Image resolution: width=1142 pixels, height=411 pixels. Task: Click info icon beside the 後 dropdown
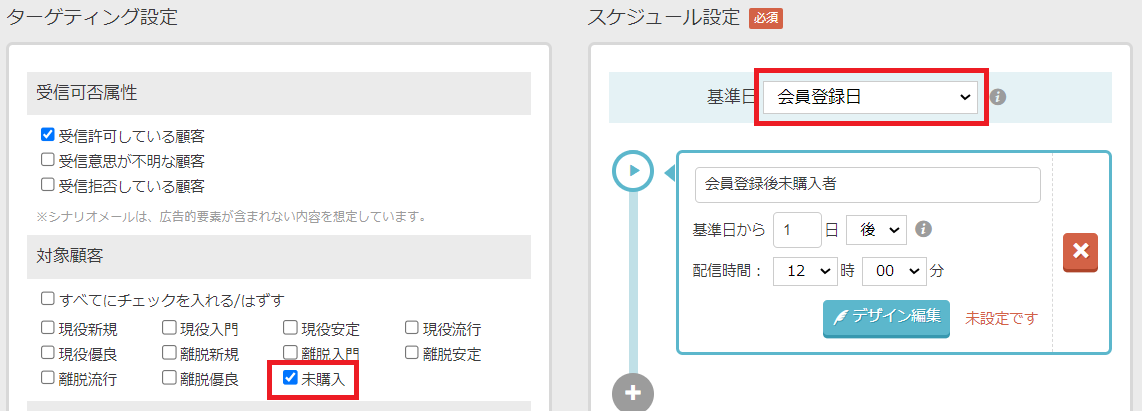click(x=924, y=229)
